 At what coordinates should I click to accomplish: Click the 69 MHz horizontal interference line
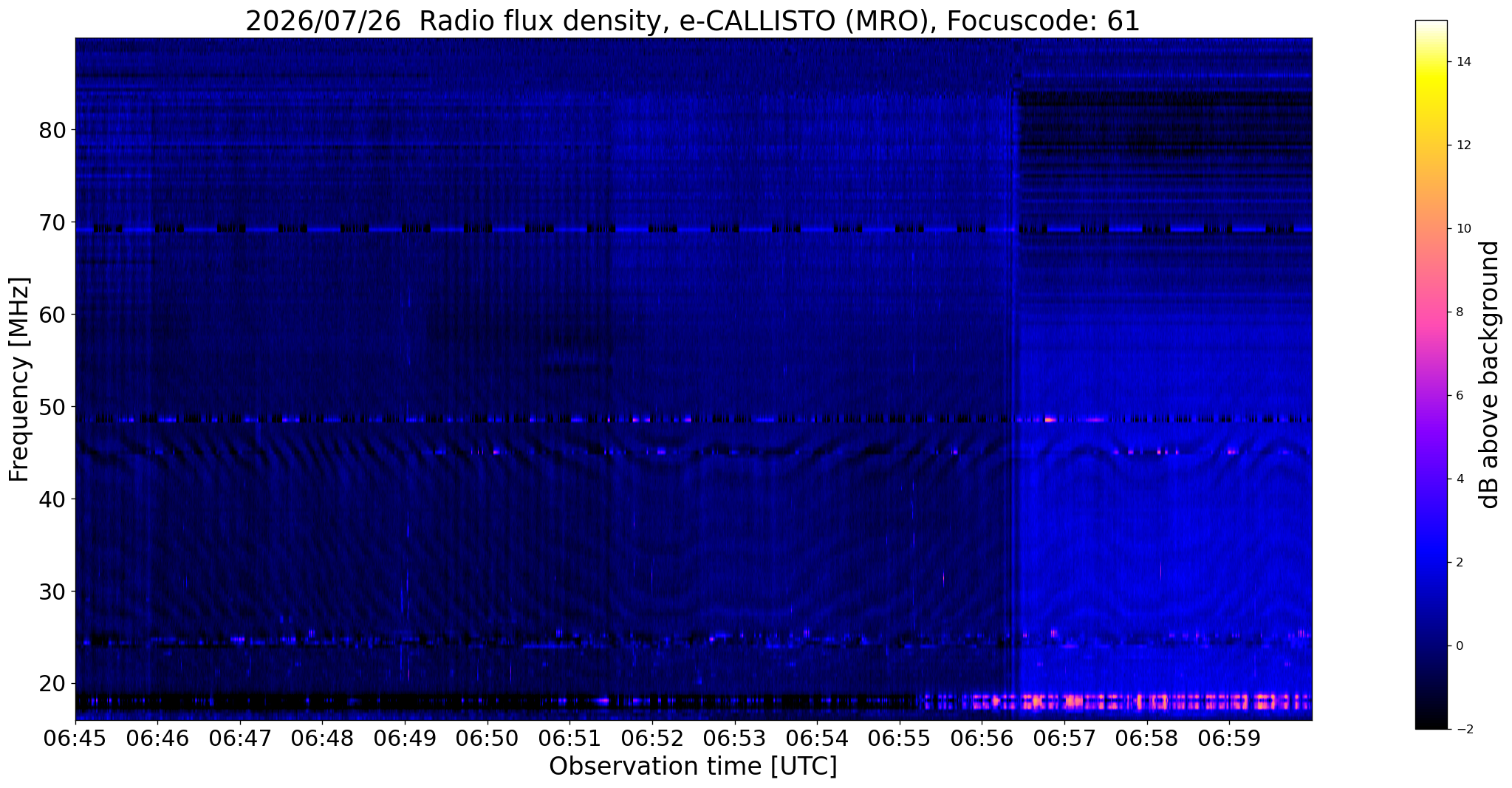click(x=694, y=230)
